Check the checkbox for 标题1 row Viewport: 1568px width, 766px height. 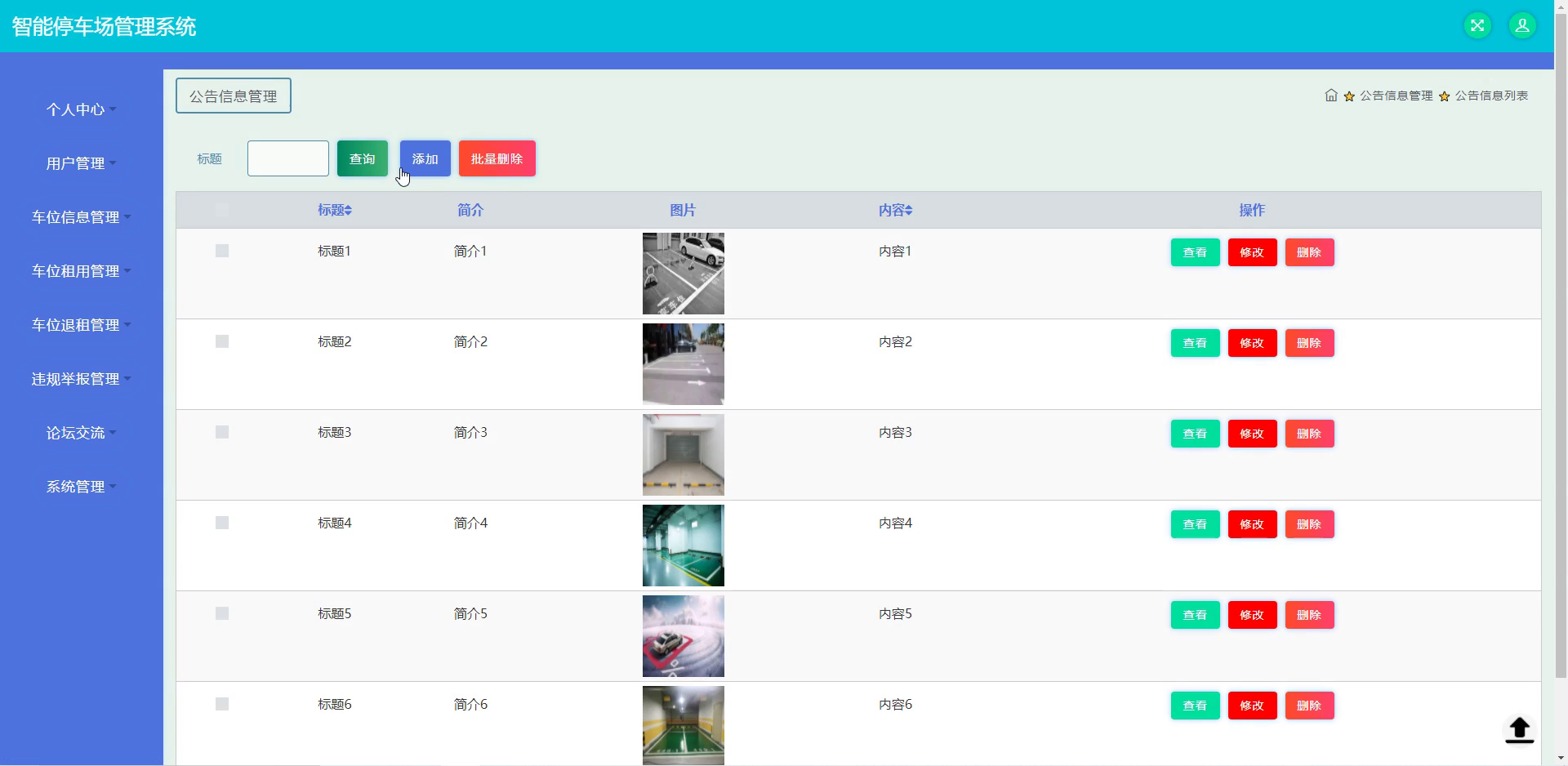(222, 251)
